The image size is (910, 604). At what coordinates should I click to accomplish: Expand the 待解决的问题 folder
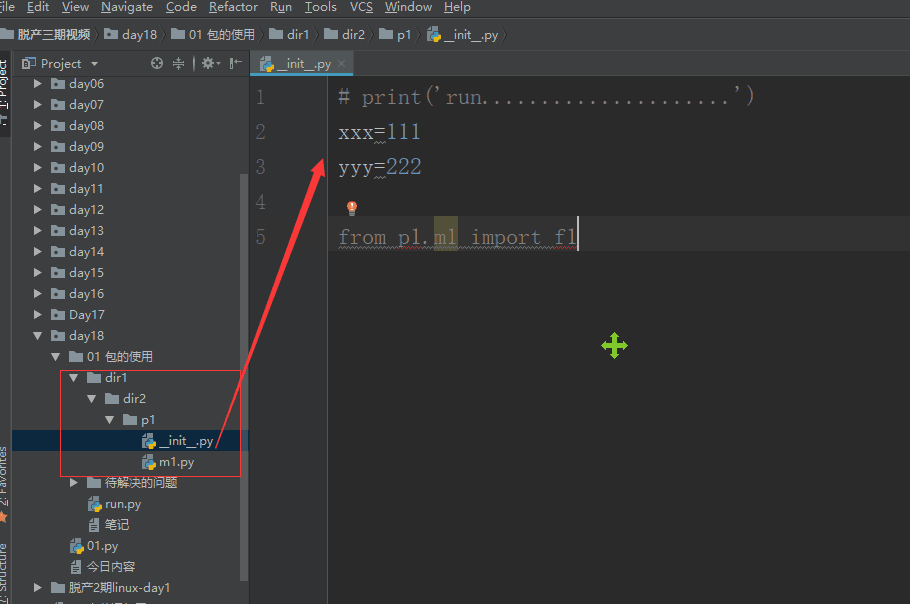(x=73, y=483)
